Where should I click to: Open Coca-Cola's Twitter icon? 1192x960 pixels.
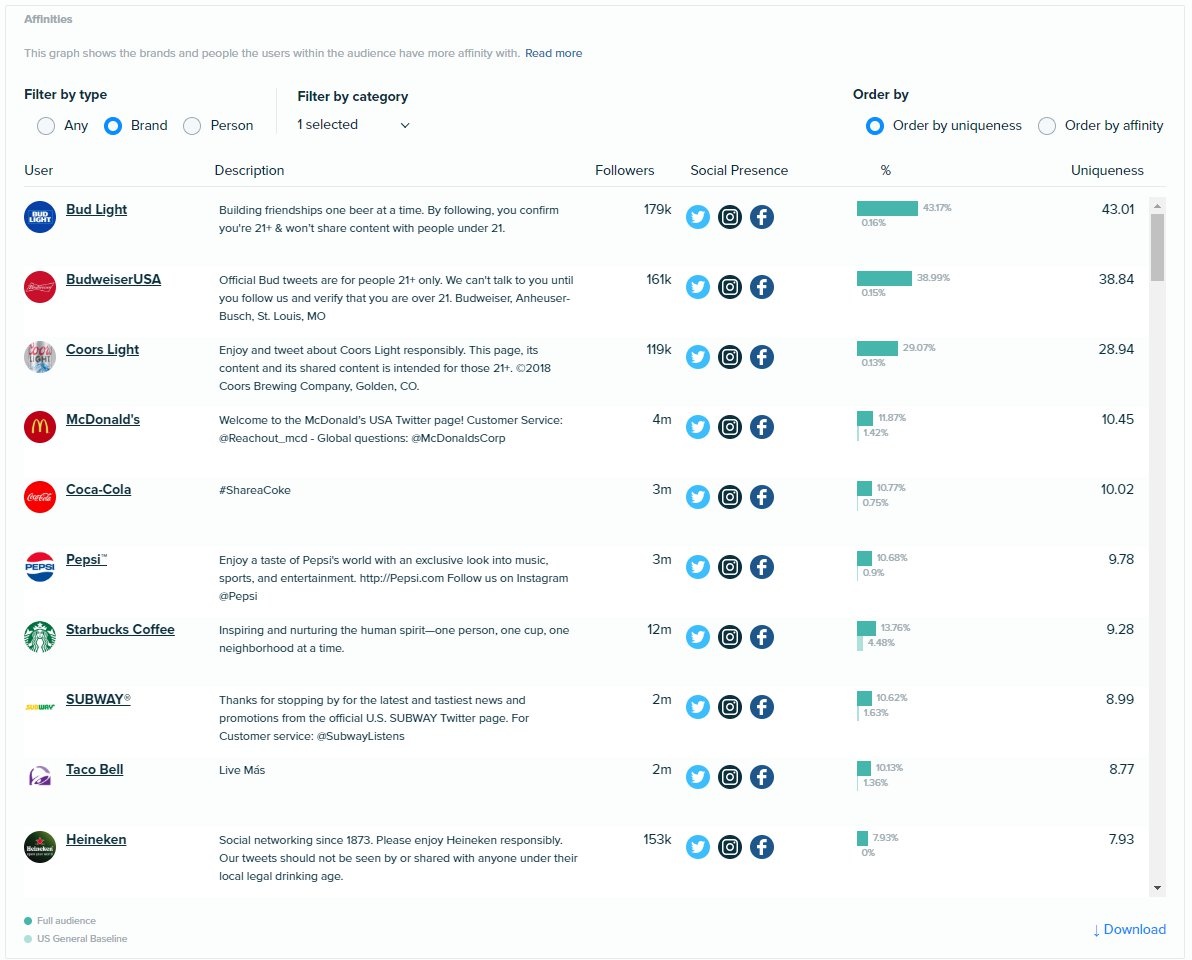click(x=697, y=496)
